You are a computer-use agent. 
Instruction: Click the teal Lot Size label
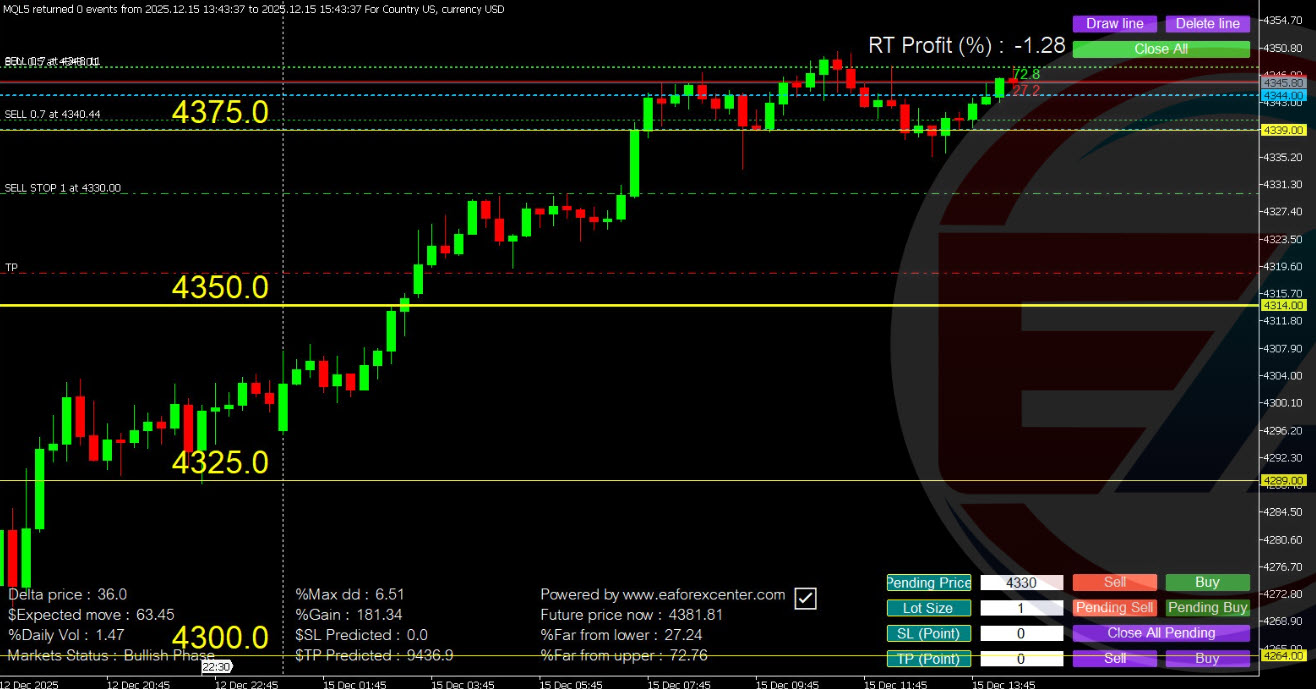[928, 607]
